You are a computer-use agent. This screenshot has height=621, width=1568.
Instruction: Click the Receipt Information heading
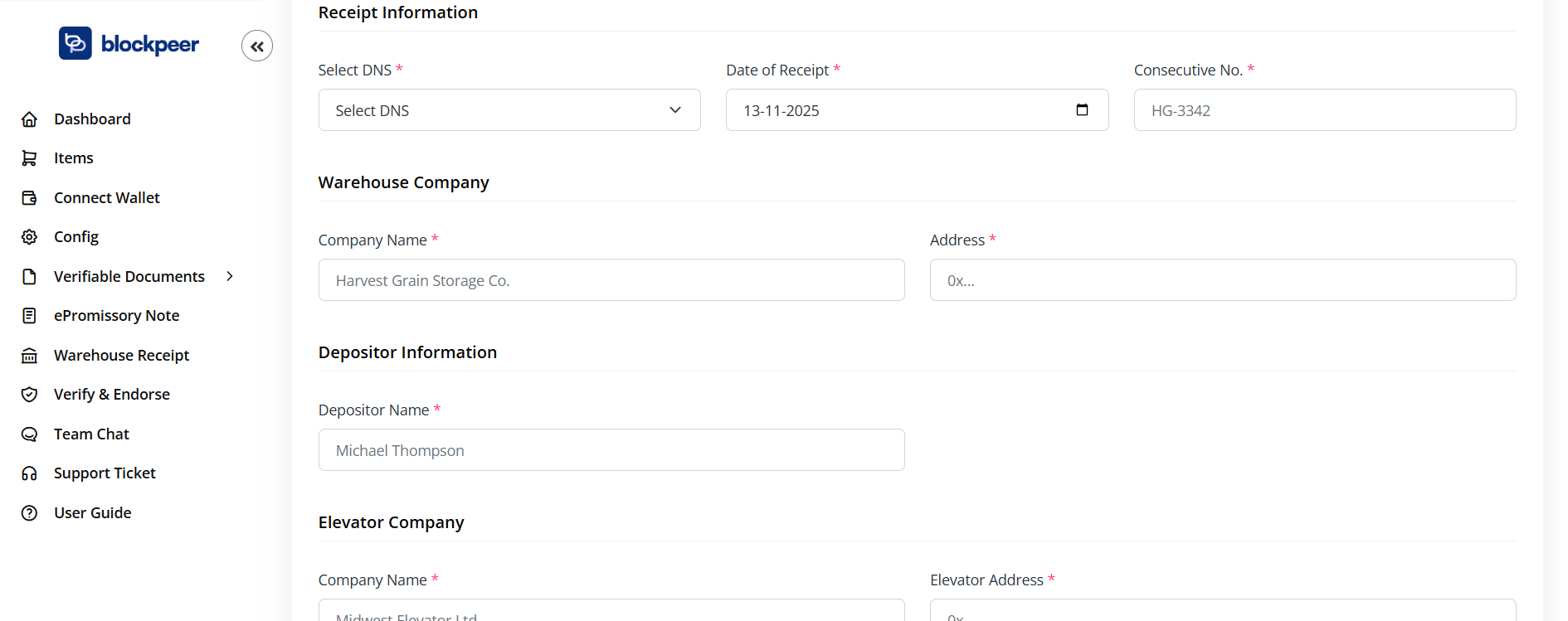[398, 12]
